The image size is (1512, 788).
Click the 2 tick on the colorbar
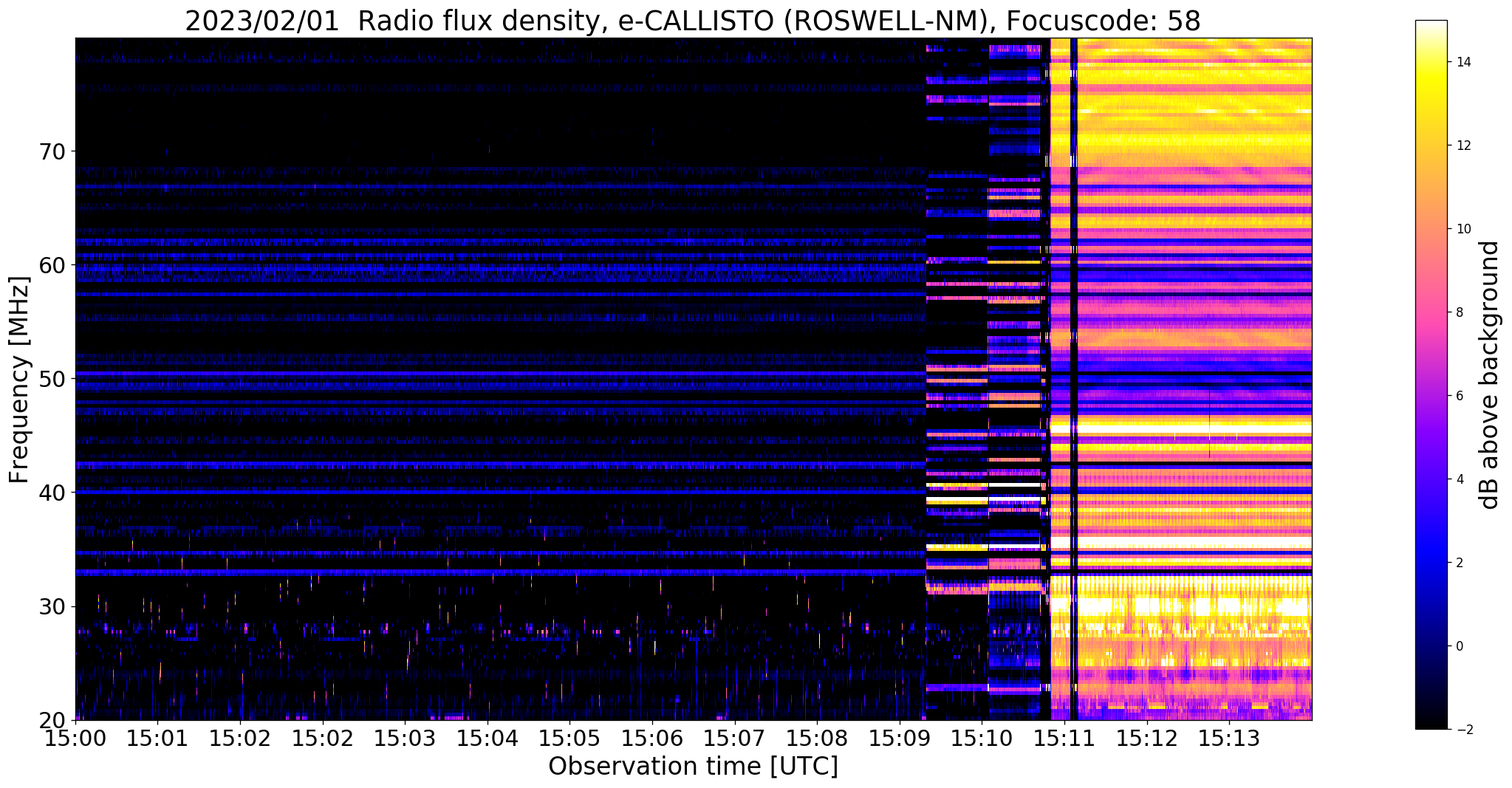pyautogui.click(x=1458, y=563)
